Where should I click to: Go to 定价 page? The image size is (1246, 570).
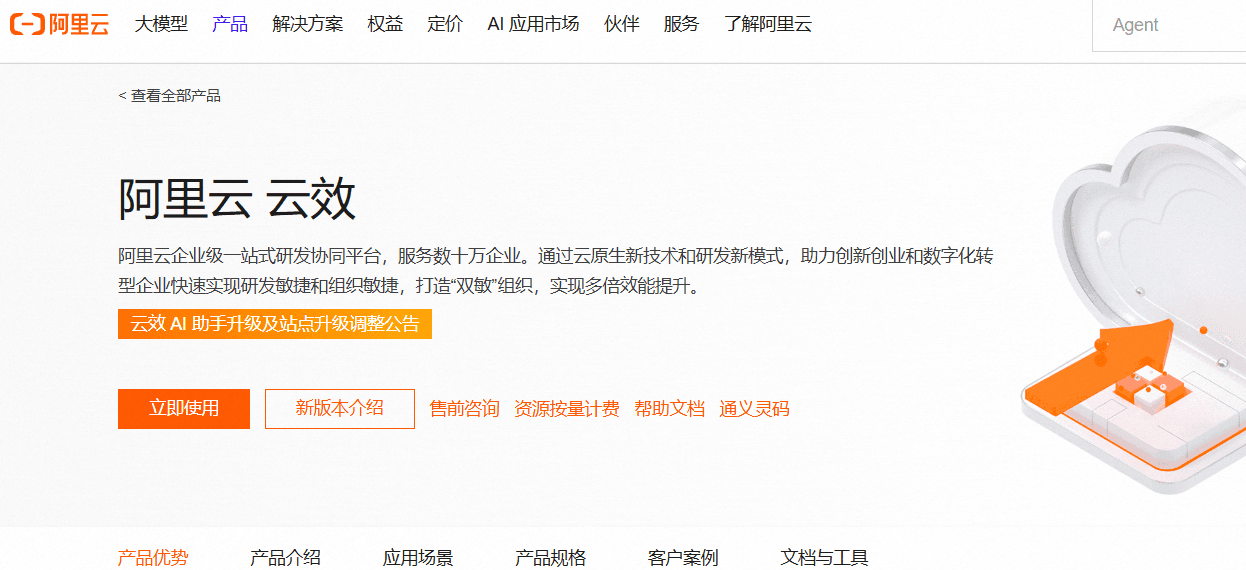coord(445,24)
